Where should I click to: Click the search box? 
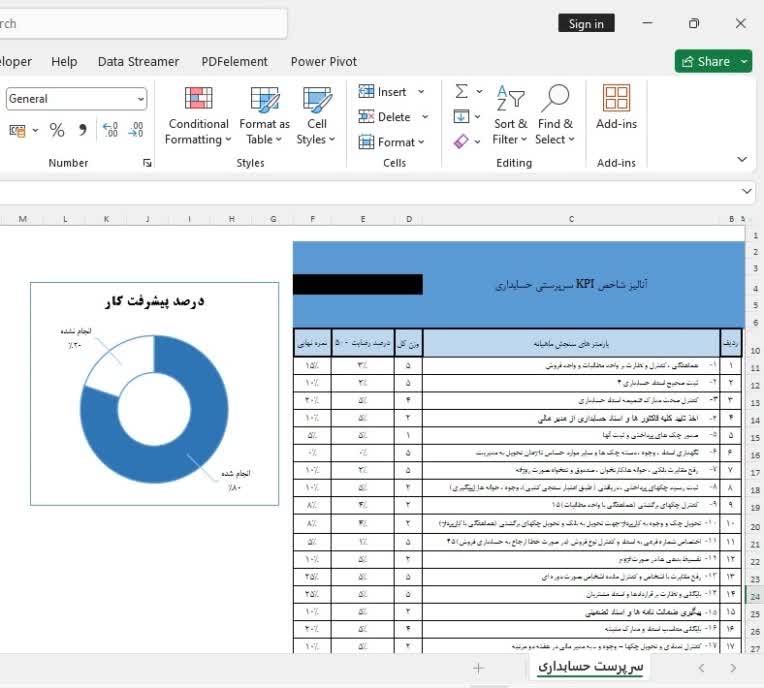pos(143,23)
